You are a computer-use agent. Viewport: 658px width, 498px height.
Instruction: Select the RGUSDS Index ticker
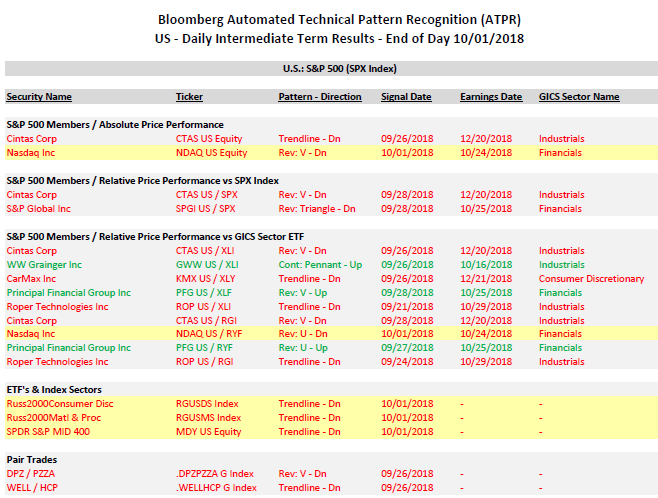coord(207,404)
